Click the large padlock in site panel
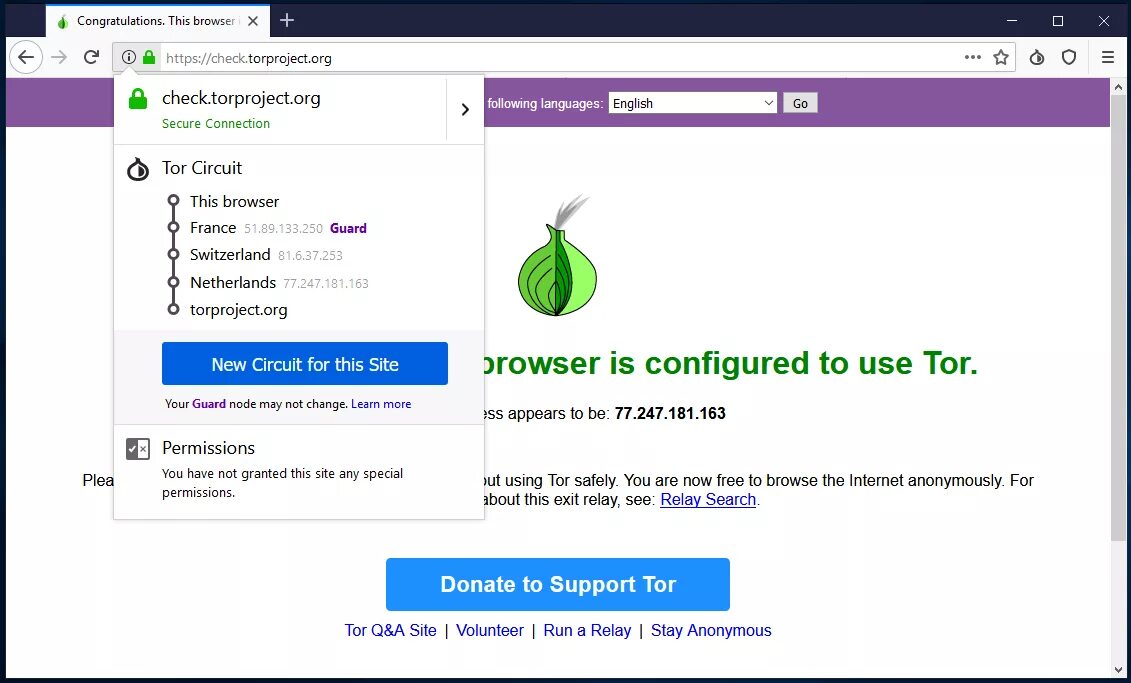This screenshot has width=1131, height=683. pyautogui.click(x=138, y=99)
